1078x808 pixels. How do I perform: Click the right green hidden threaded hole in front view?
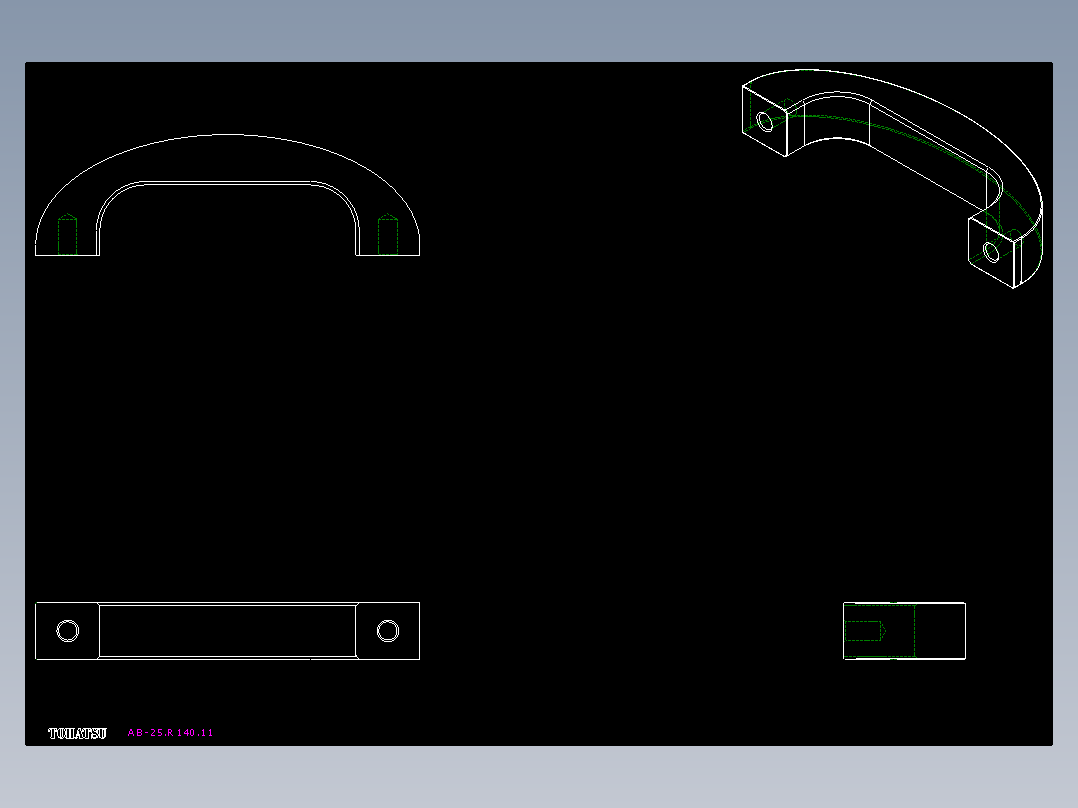point(388,234)
